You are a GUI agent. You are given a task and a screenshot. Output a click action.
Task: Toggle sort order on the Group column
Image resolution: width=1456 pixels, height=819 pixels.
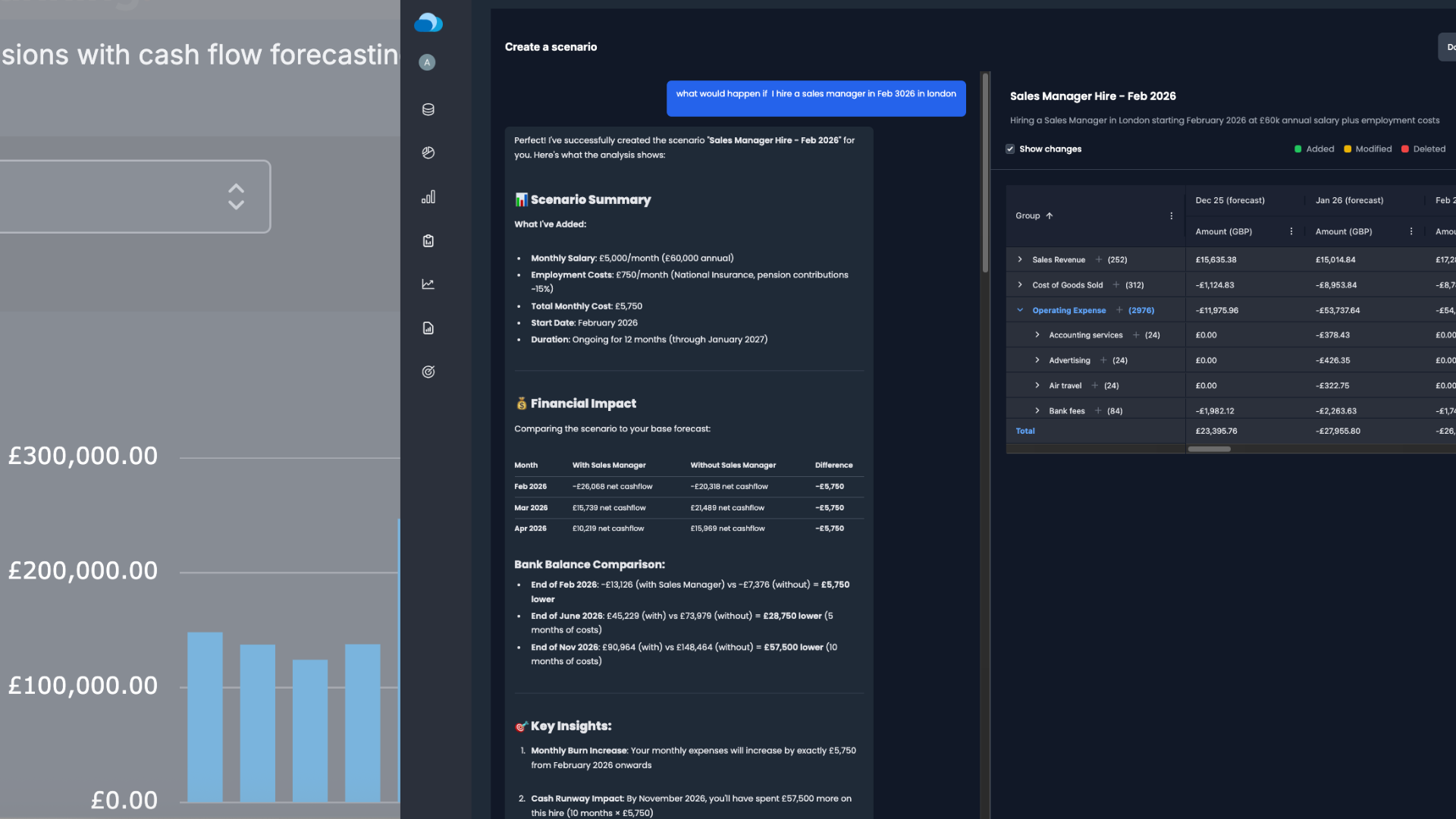[1050, 215]
